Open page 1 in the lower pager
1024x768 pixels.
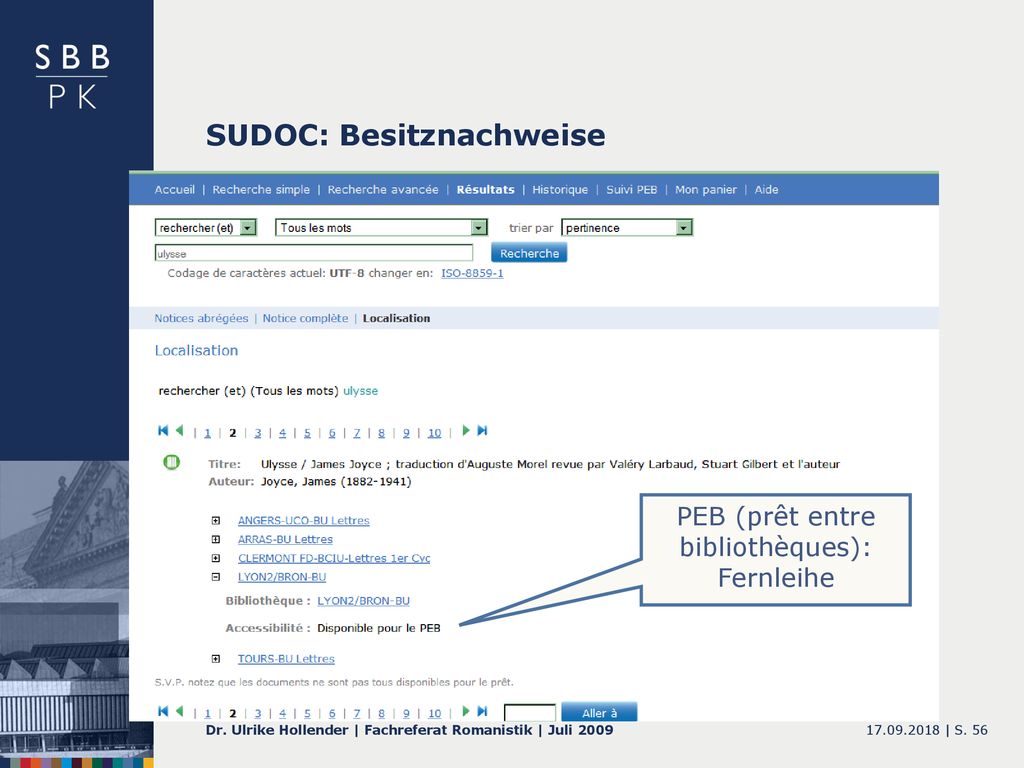pyautogui.click(x=208, y=713)
